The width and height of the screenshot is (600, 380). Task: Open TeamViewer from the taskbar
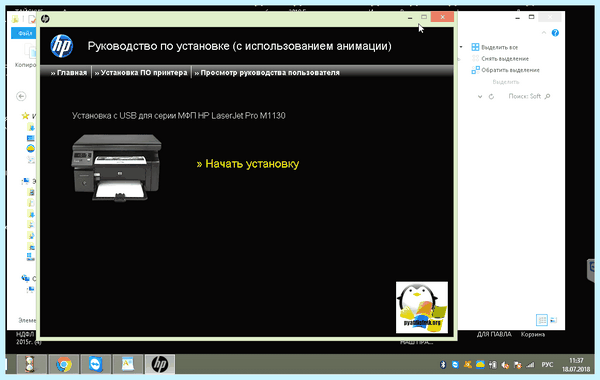[x=96, y=364]
